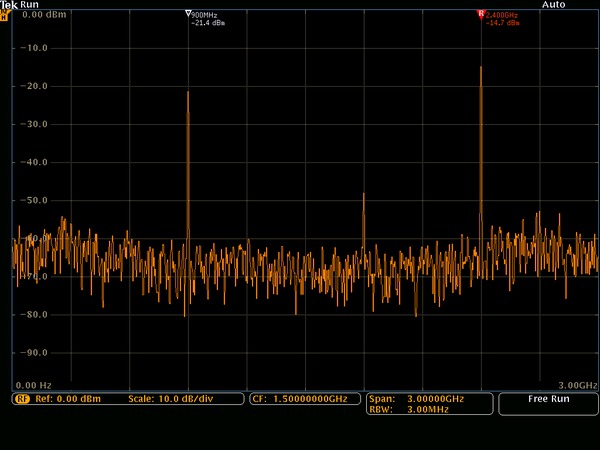Image resolution: width=600 pixels, height=450 pixels.
Task: Select the Scale 10.0 dB/div readout
Action: pos(170,399)
